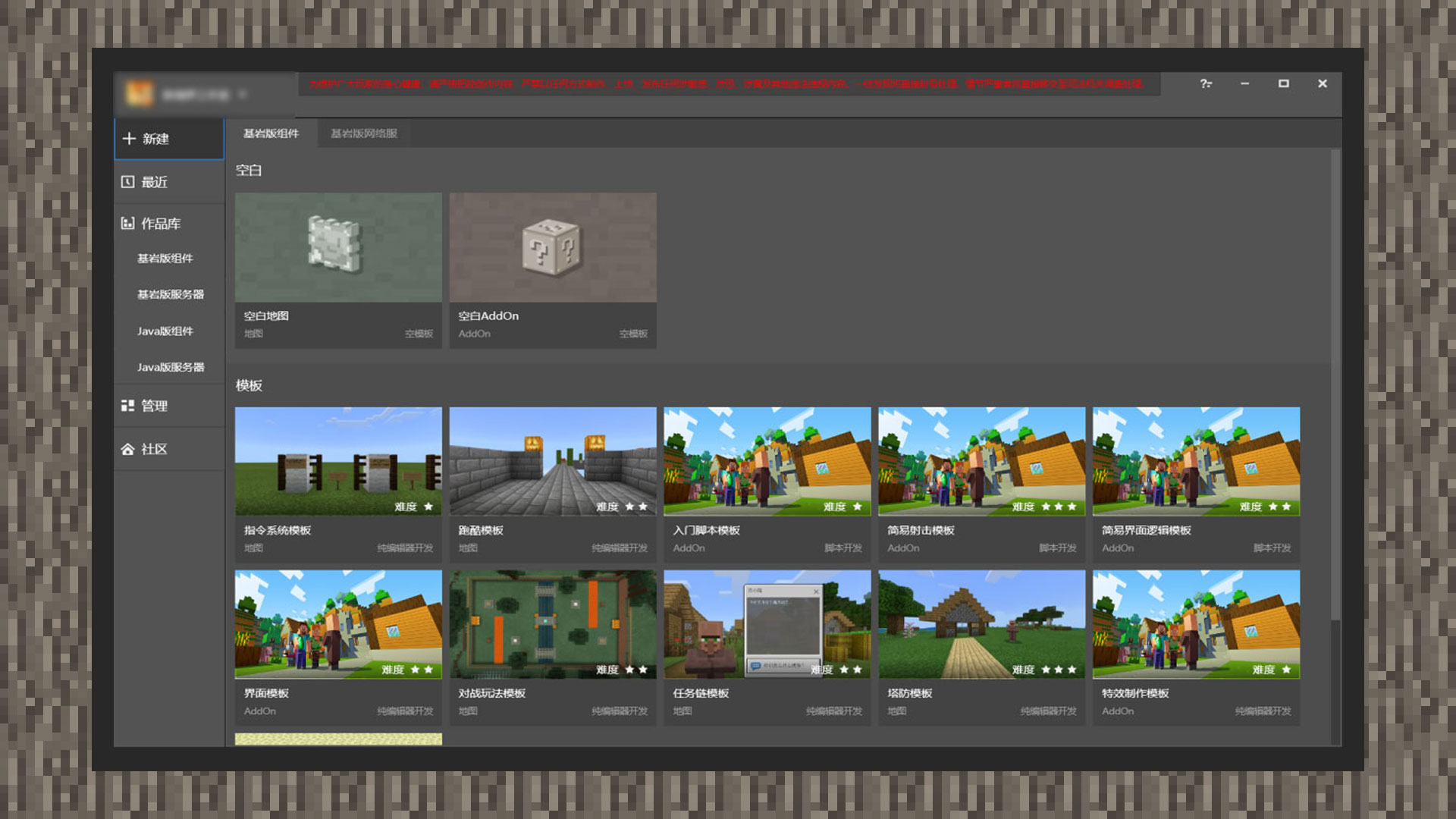The image size is (1456, 819).
Task: Open the 任务链模板 template thumbnail
Action: click(x=767, y=624)
